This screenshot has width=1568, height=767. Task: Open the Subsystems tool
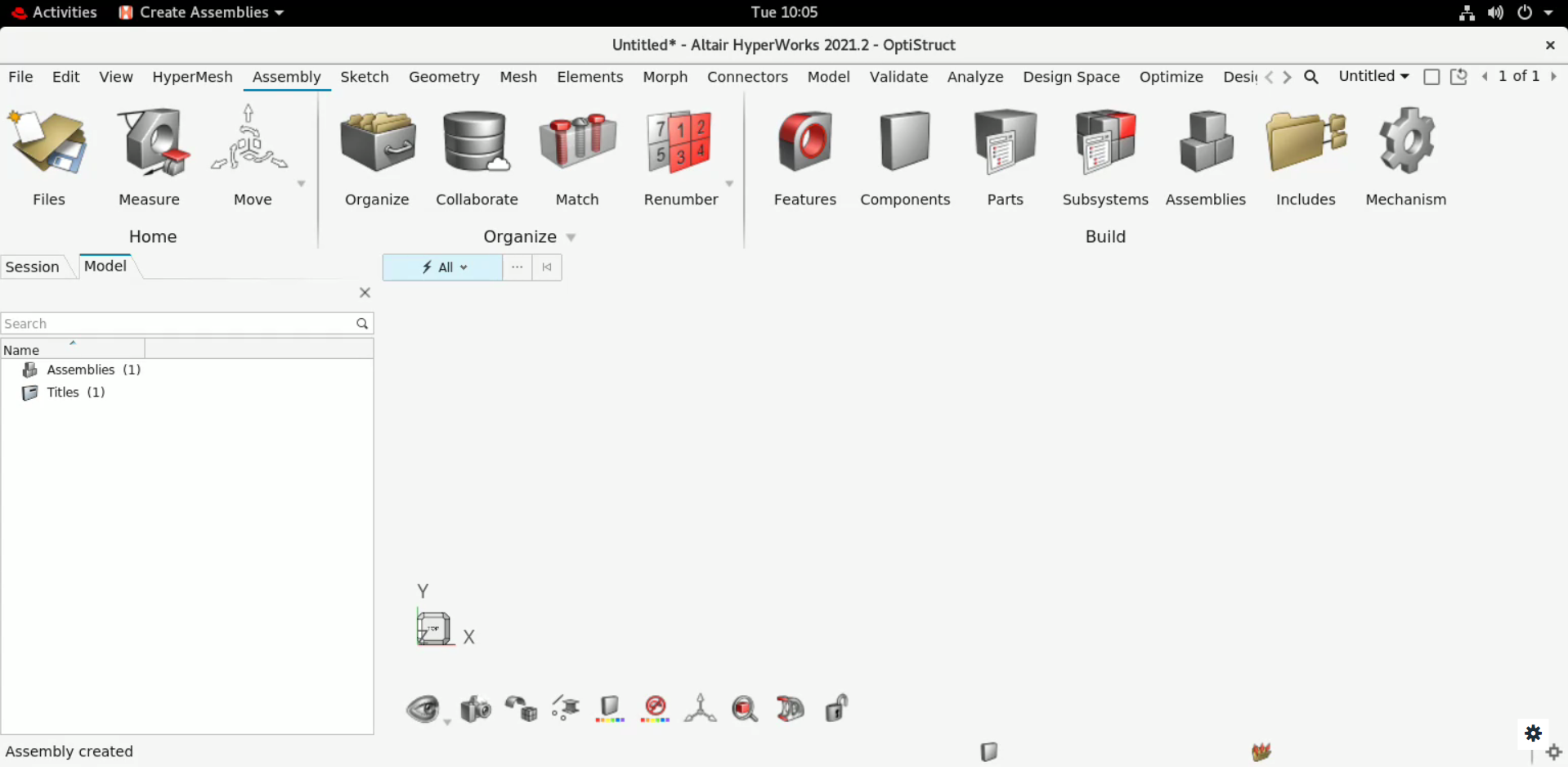[1105, 141]
